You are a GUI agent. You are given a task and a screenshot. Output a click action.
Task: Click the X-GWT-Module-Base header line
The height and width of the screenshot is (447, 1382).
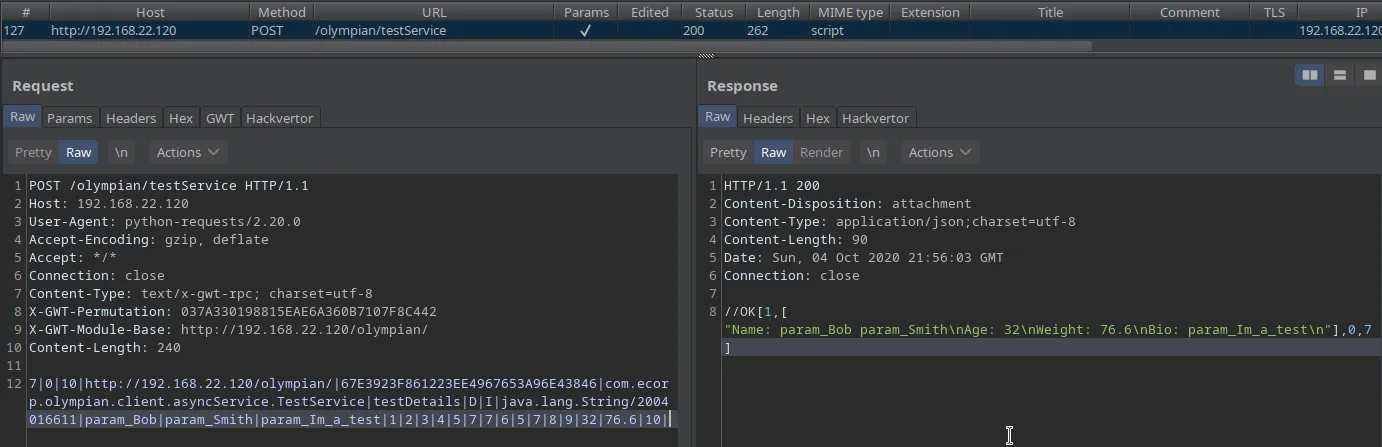pos(229,330)
